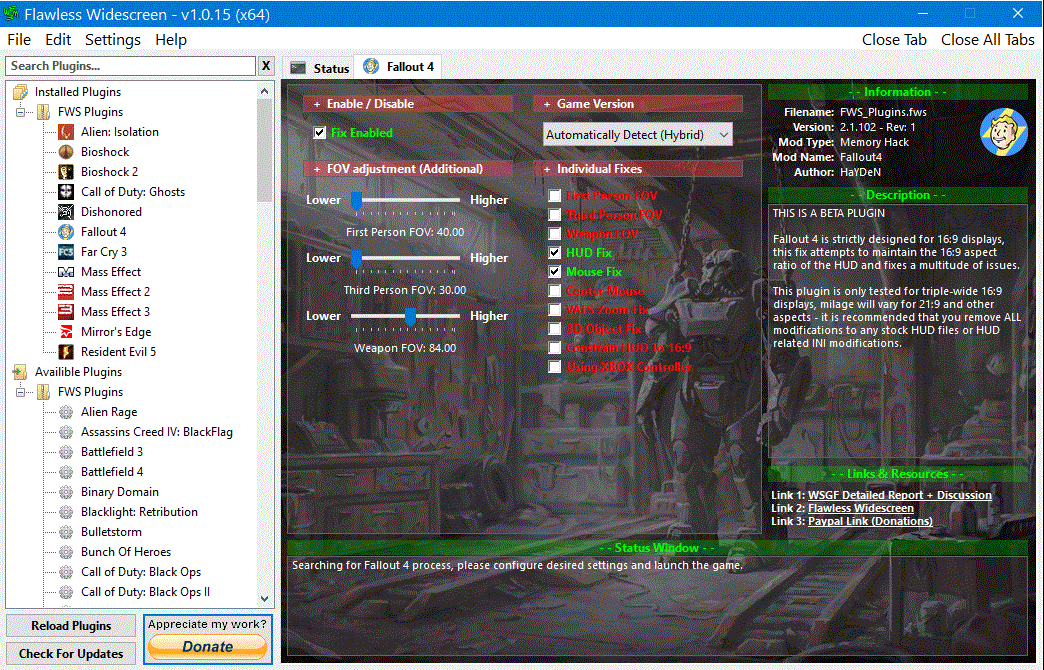The width and height of the screenshot is (1044, 670).
Task: Click the Bulletstorm gear icon
Action: [x=66, y=531]
